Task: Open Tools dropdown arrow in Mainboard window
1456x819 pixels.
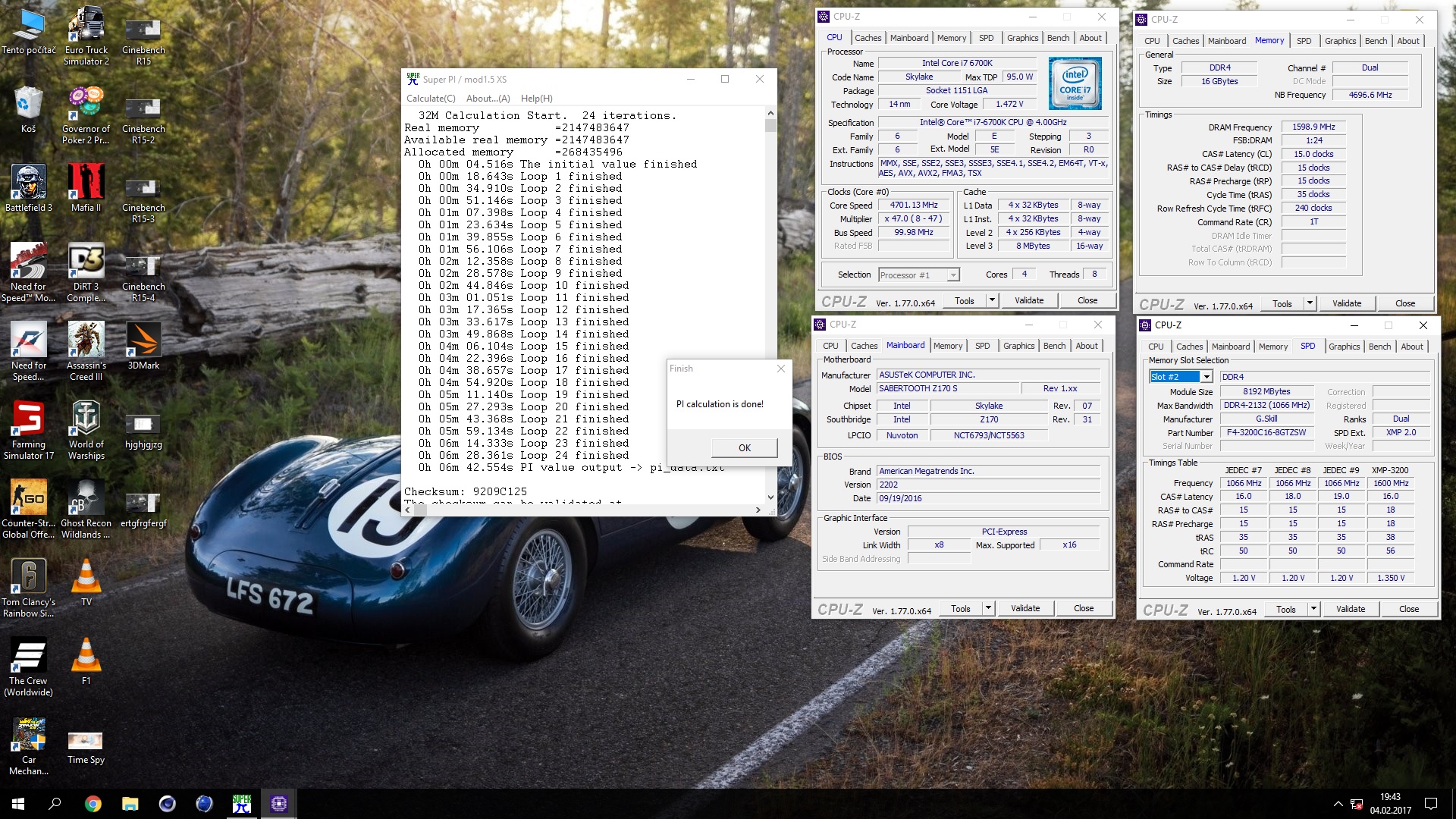Action: (987, 608)
